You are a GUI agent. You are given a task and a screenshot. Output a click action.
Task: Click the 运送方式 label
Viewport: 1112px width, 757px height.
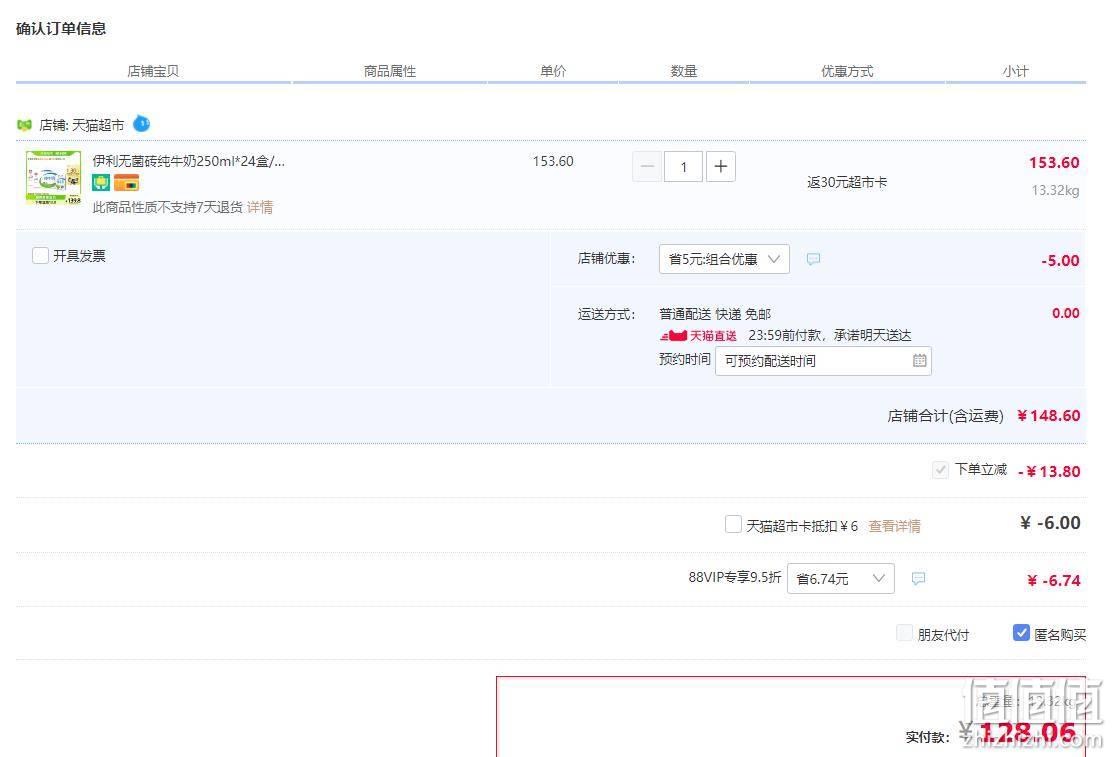coord(606,314)
